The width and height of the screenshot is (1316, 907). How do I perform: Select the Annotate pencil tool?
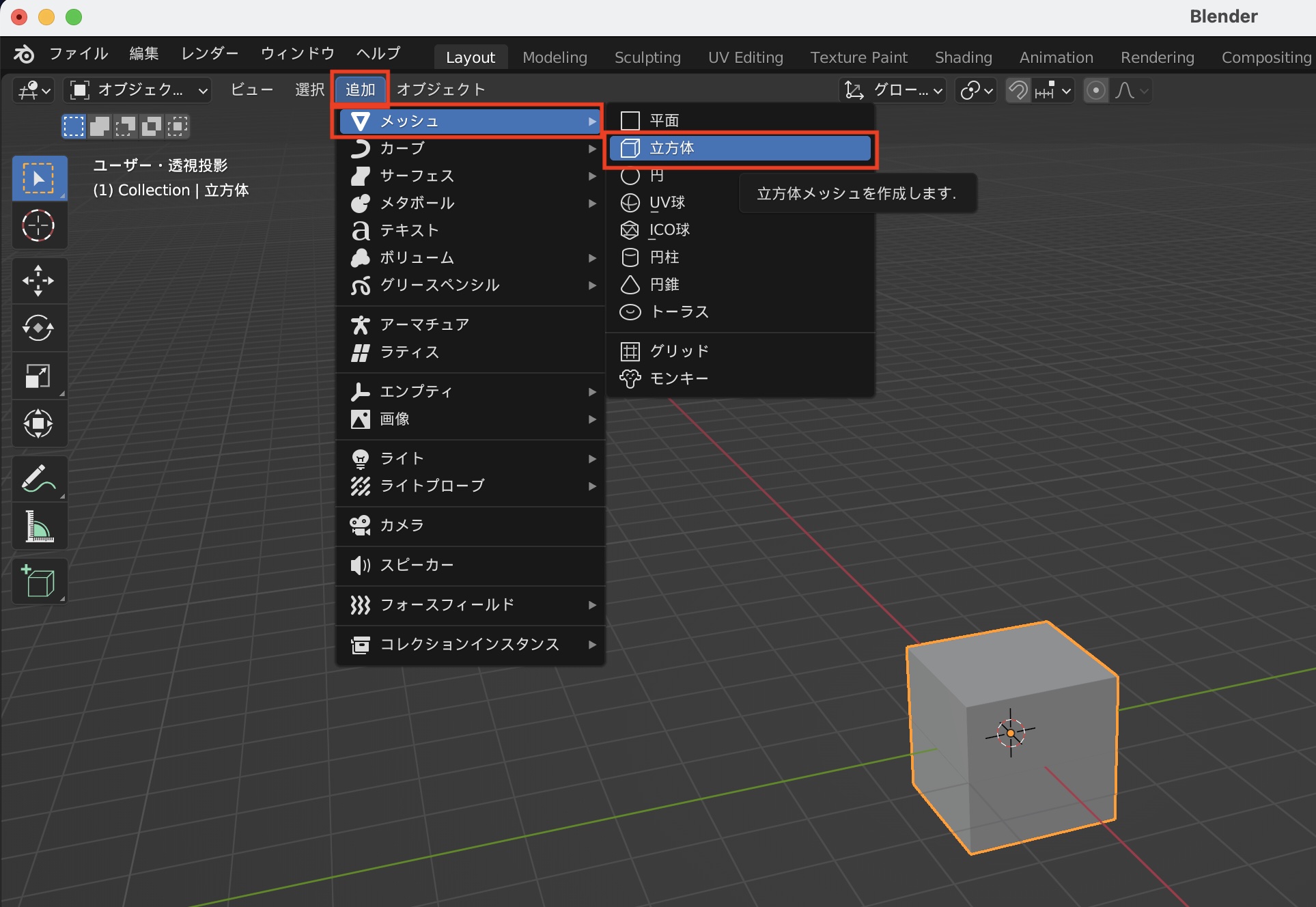[x=38, y=478]
